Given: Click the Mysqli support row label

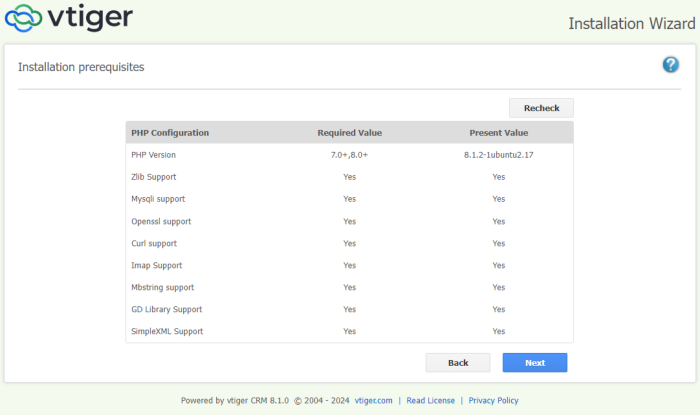Looking at the screenshot, I should pyautogui.click(x=157, y=199).
